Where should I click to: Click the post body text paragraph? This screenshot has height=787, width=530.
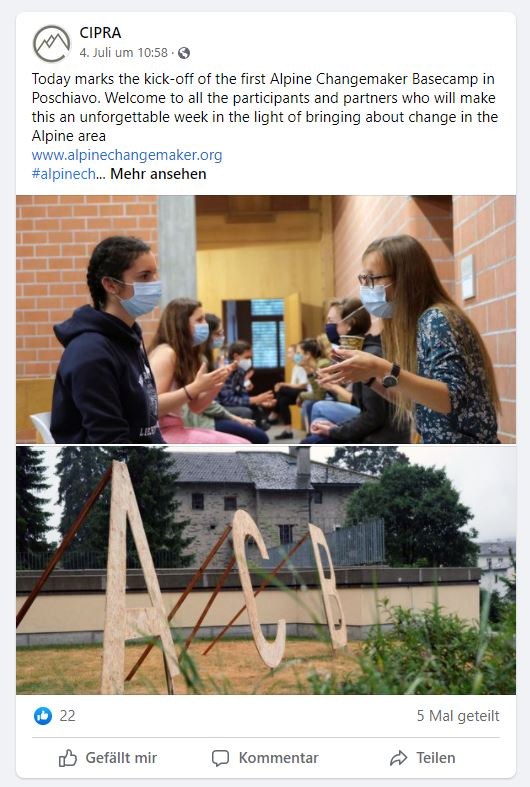click(x=265, y=107)
